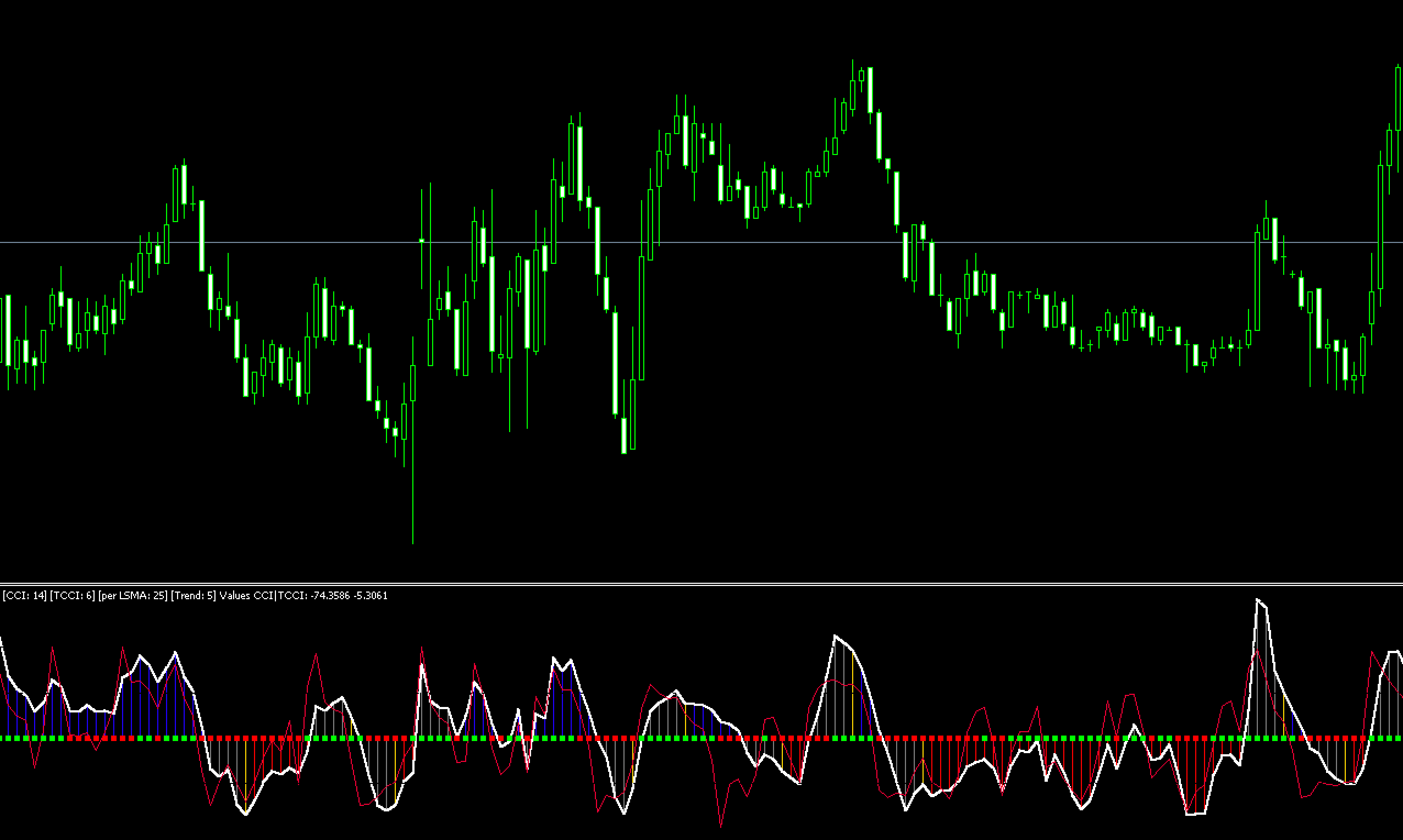Click the horizontal price level line across chart
The width and height of the screenshot is (1403, 840).
701,242
